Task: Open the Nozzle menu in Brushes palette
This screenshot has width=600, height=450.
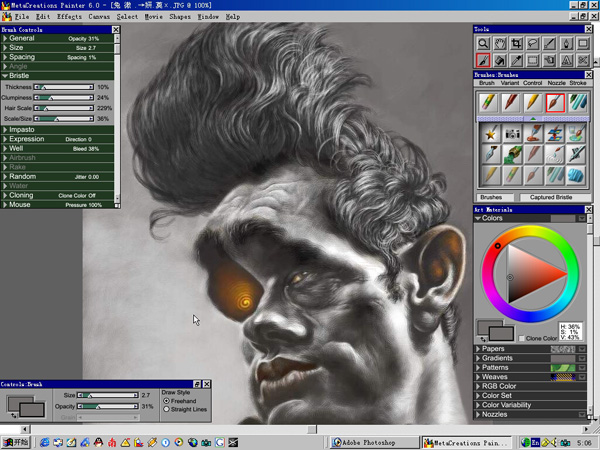Action: (x=556, y=83)
